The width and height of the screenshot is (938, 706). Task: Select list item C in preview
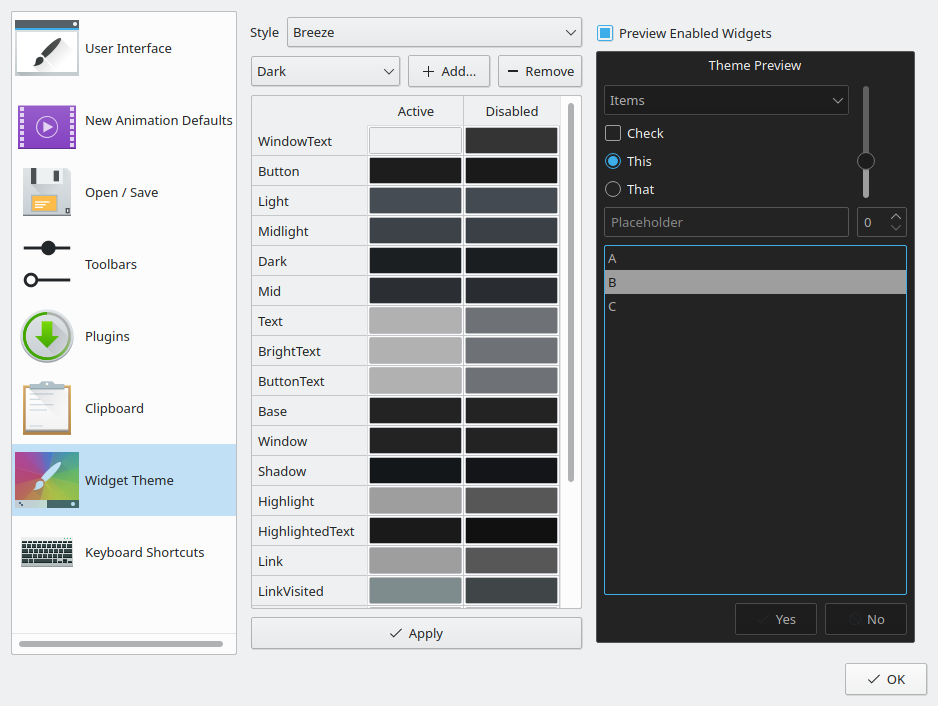coord(755,306)
